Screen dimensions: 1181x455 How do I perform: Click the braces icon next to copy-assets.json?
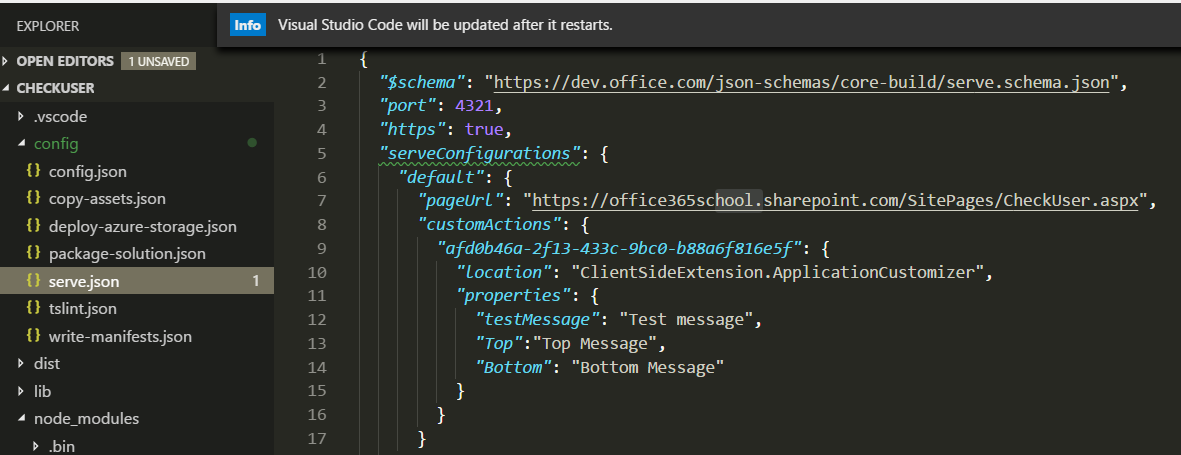click(x=32, y=198)
